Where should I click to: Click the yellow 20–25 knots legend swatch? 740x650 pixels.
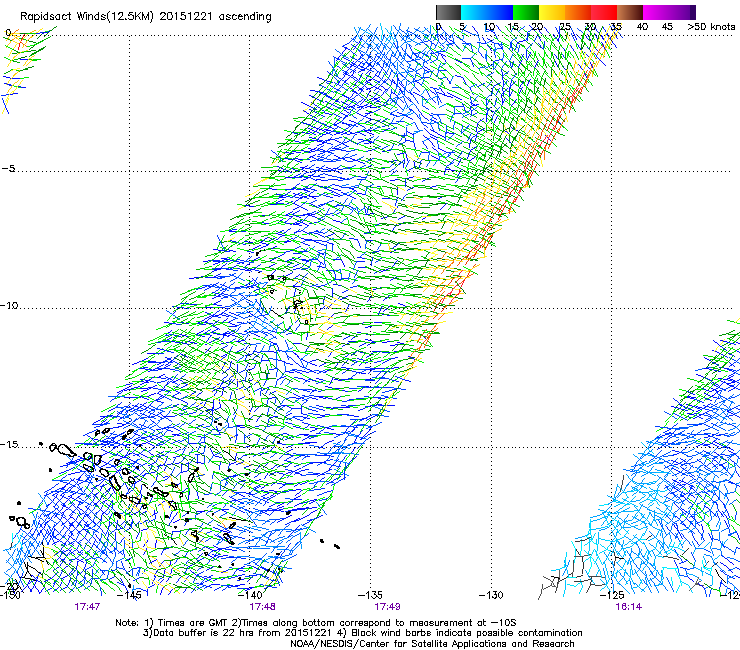coord(552,12)
